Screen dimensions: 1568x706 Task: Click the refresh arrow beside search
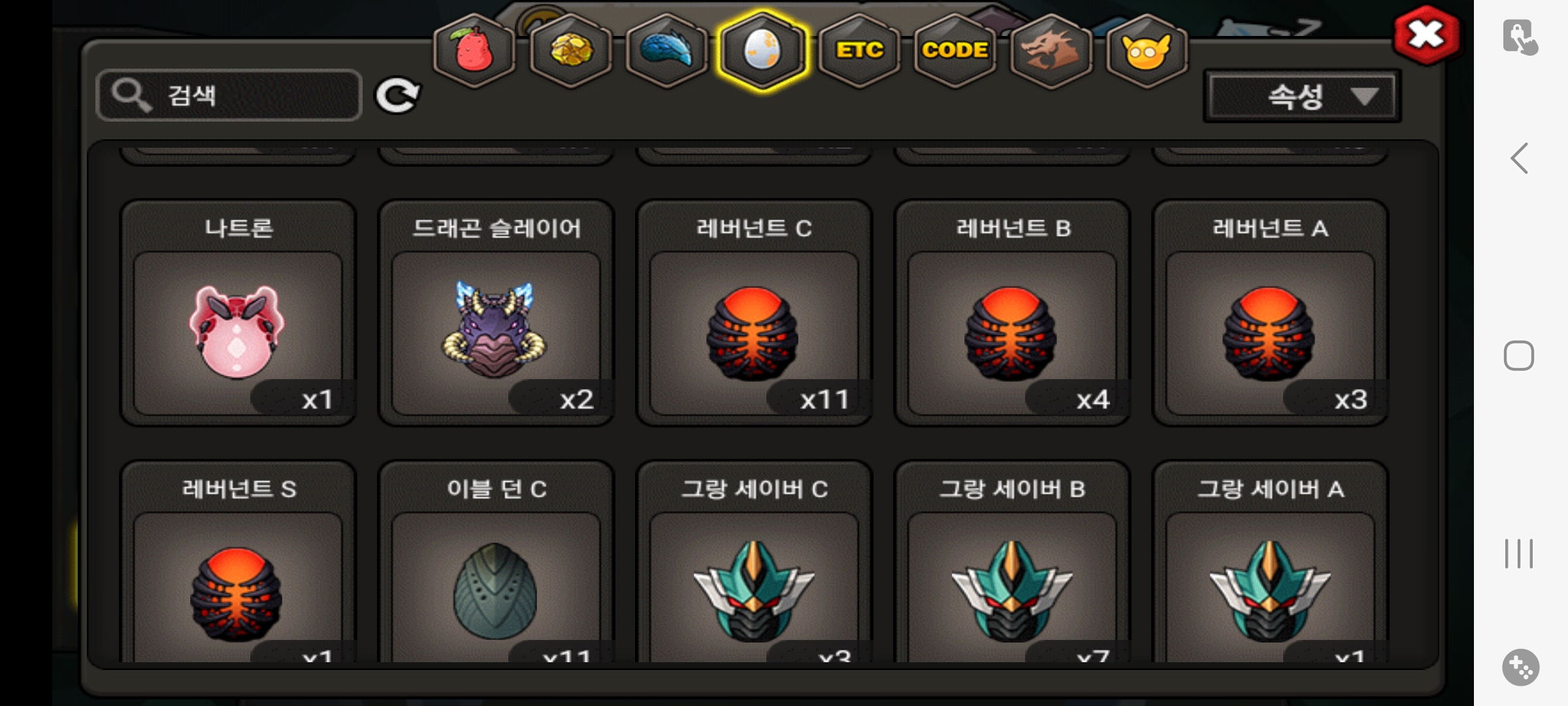[x=397, y=95]
